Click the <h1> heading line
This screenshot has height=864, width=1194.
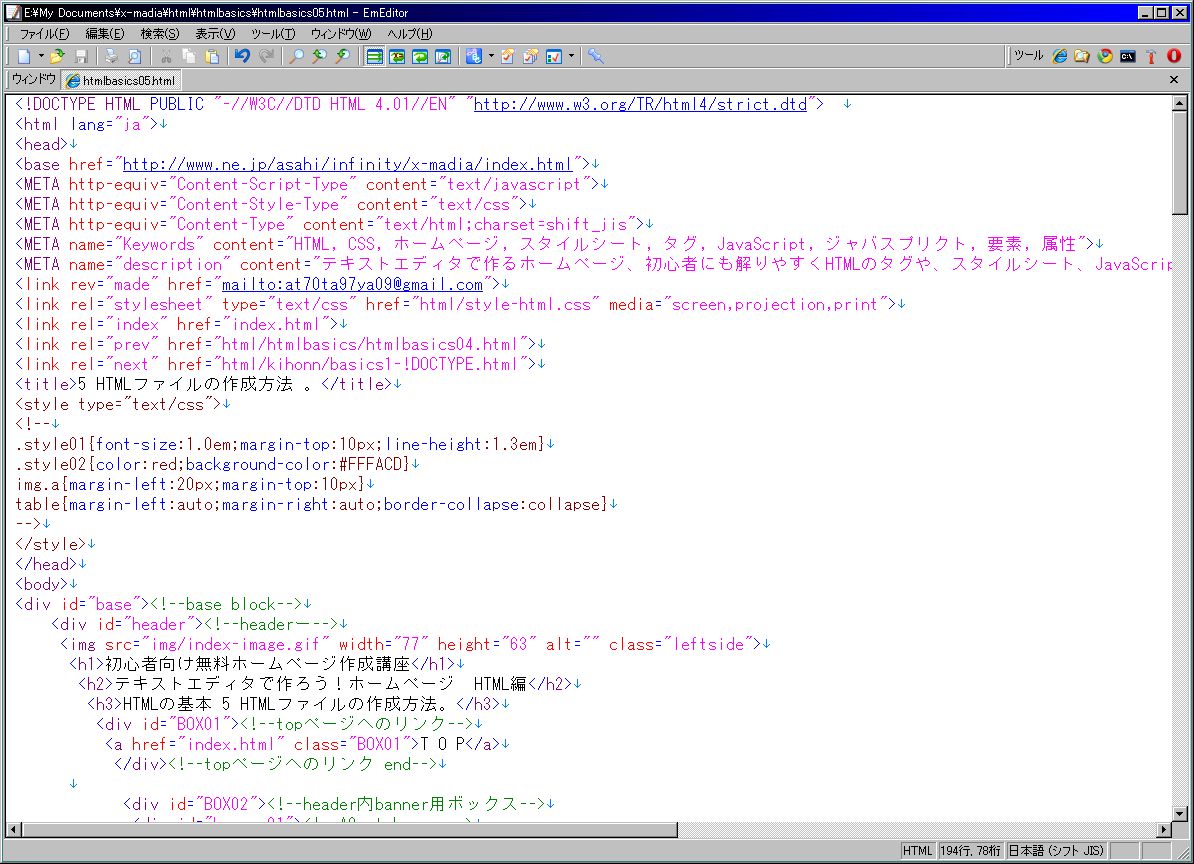pos(267,664)
